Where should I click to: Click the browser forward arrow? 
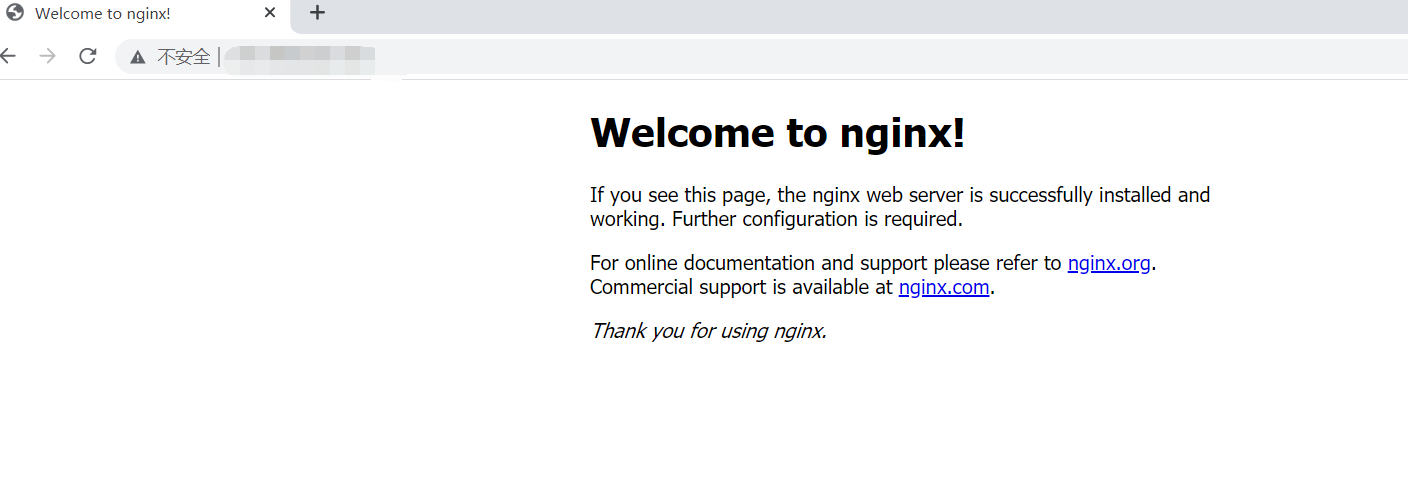(47, 56)
